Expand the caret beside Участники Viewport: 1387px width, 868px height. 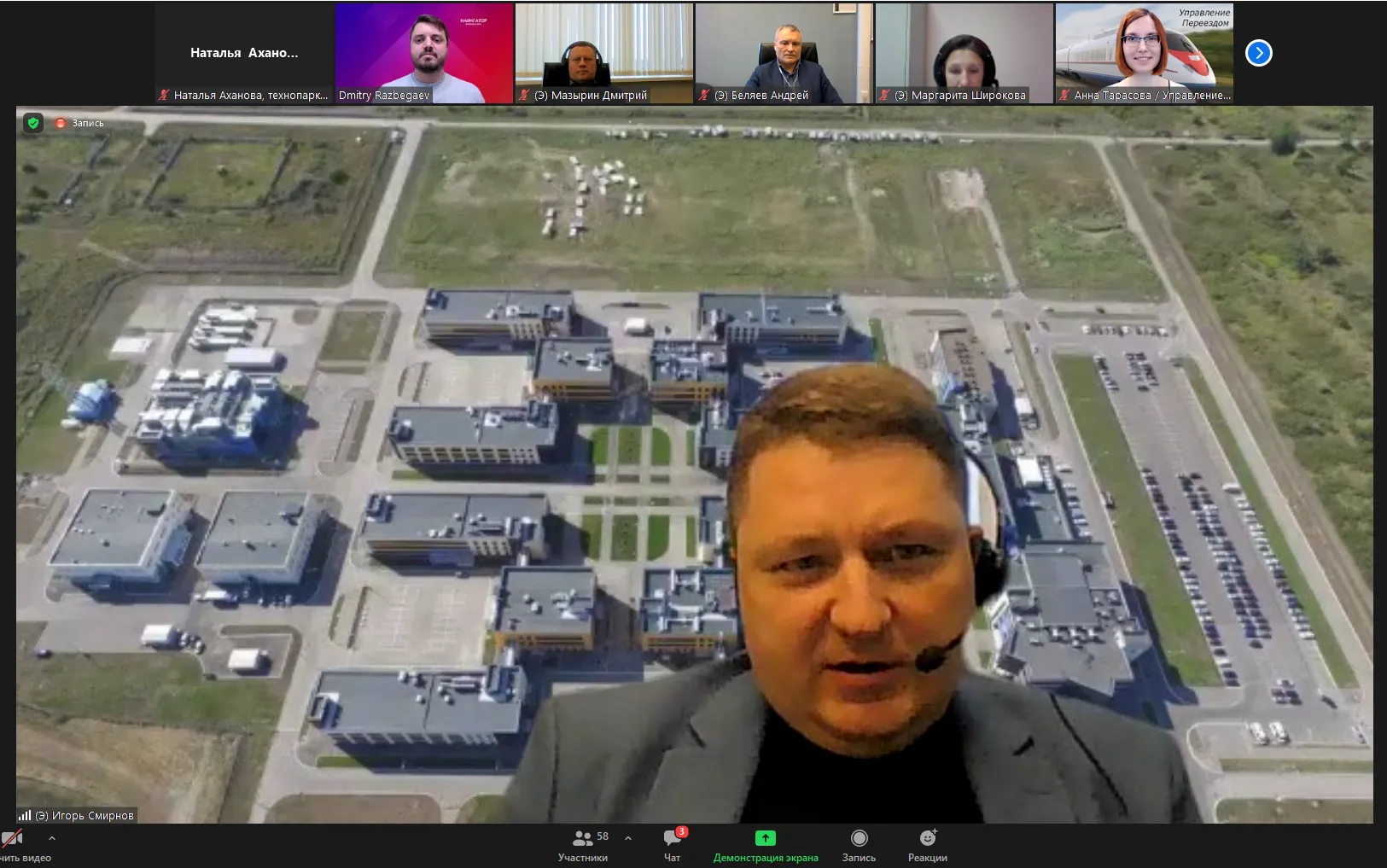[628, 838]
